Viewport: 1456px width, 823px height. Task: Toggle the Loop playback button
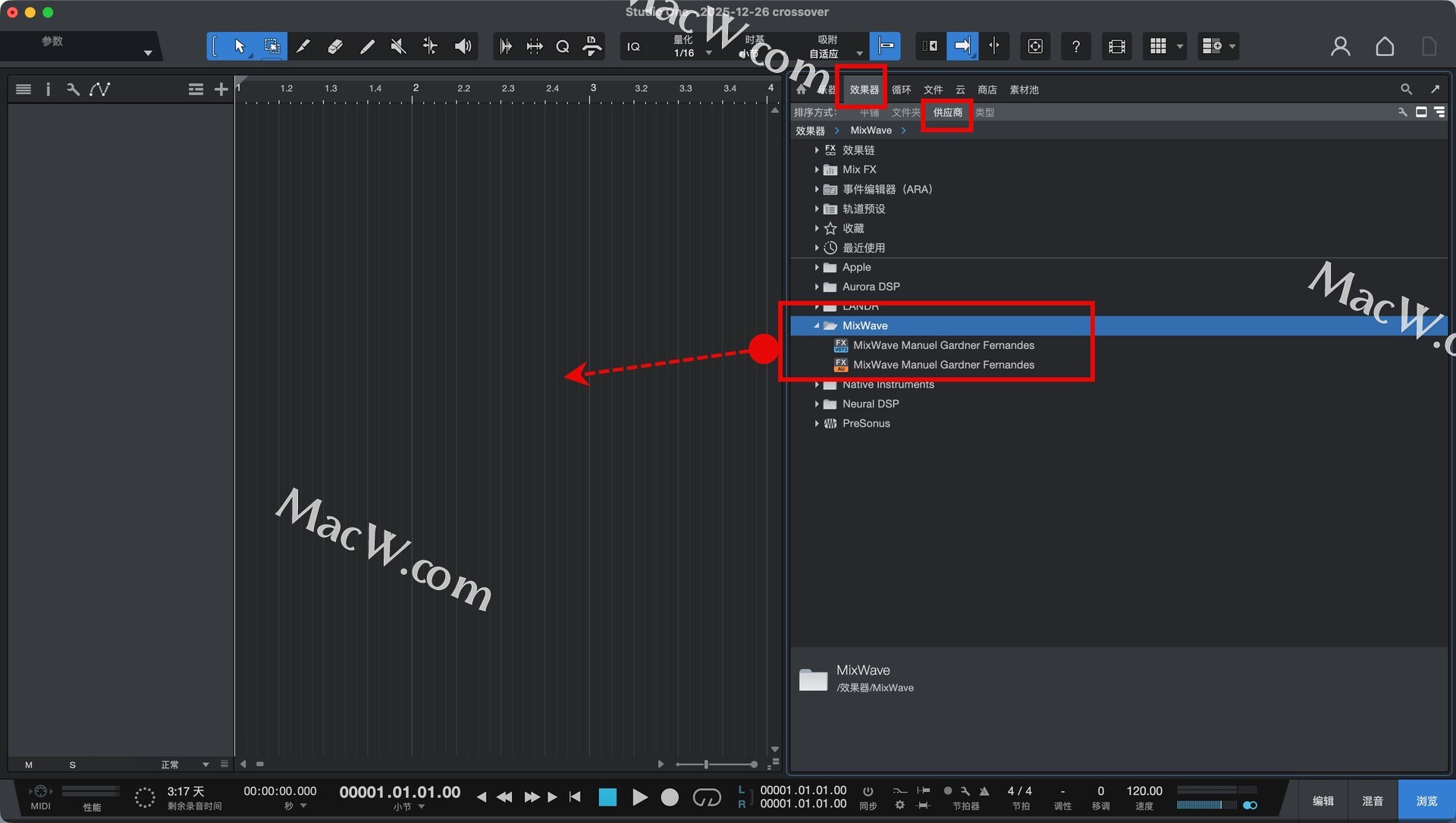point(706,797)
